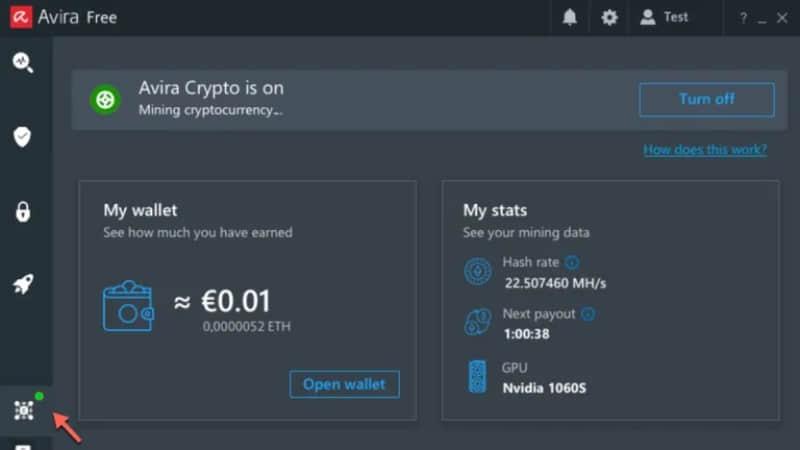Click the partially visible bottom sidebar icon

[x=24, y=445]
